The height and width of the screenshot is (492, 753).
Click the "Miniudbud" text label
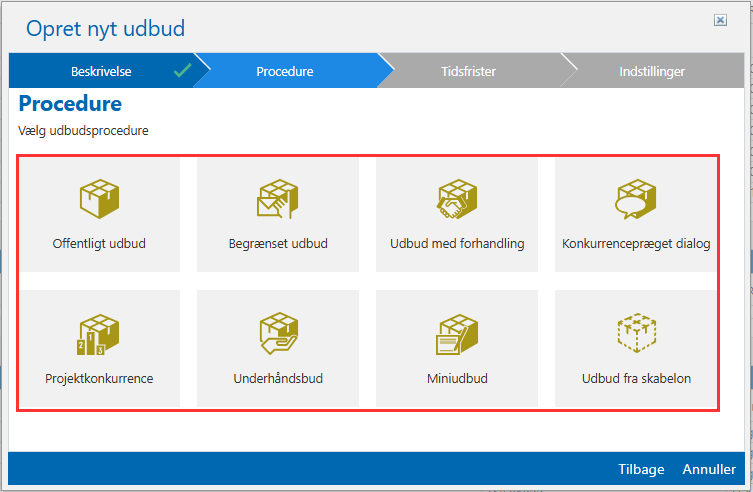tap(457, 379)
